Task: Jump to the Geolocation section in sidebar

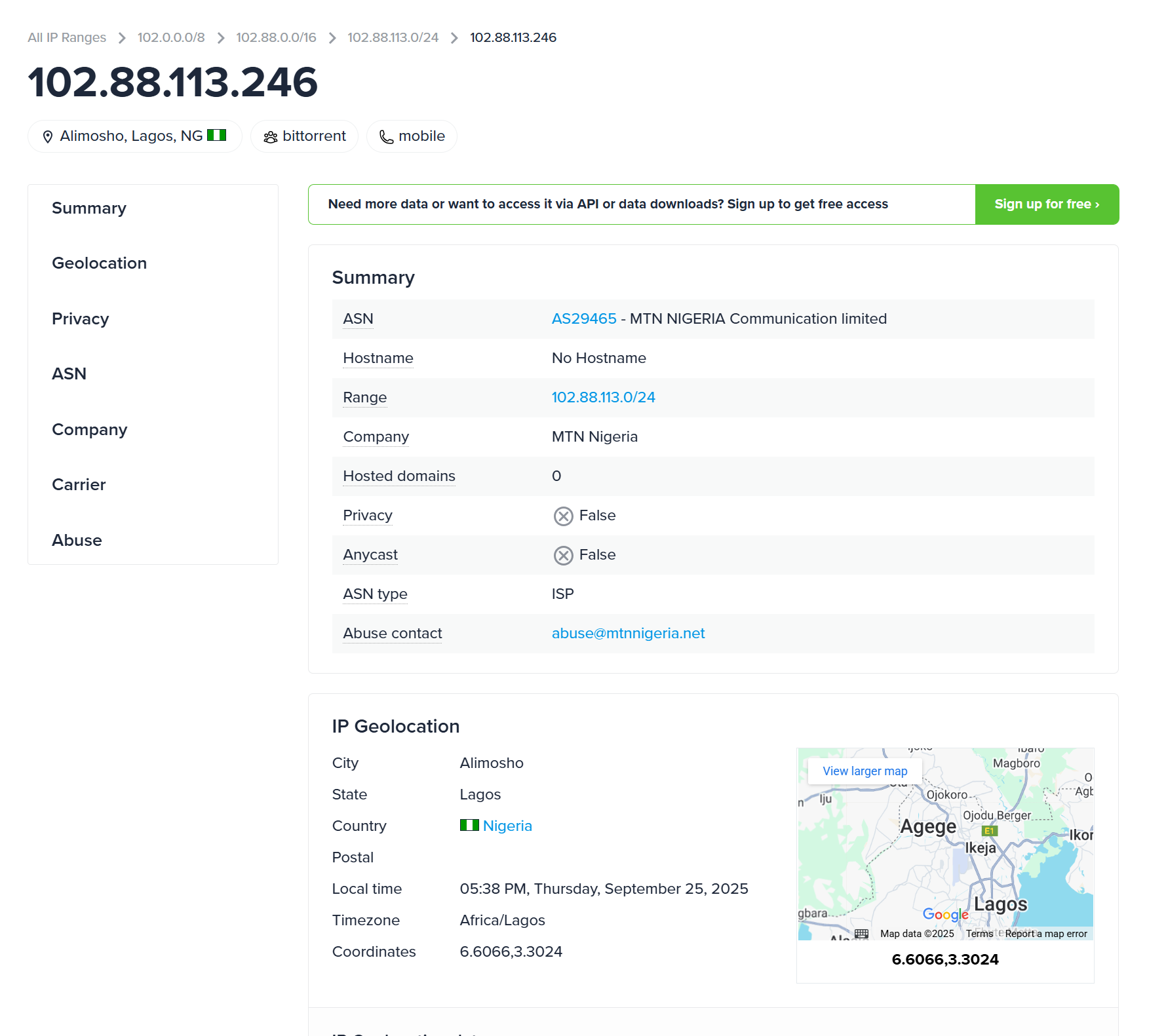Action: [x=100, y=263]
